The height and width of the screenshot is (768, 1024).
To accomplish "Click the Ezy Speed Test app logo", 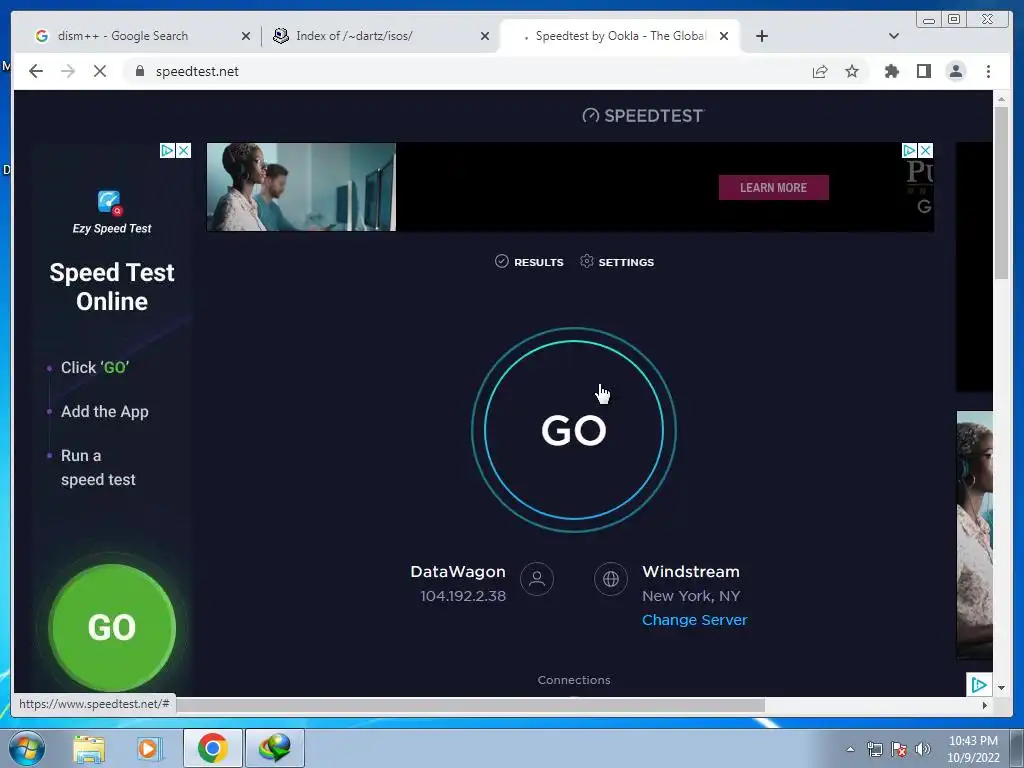I will point(110,202).
